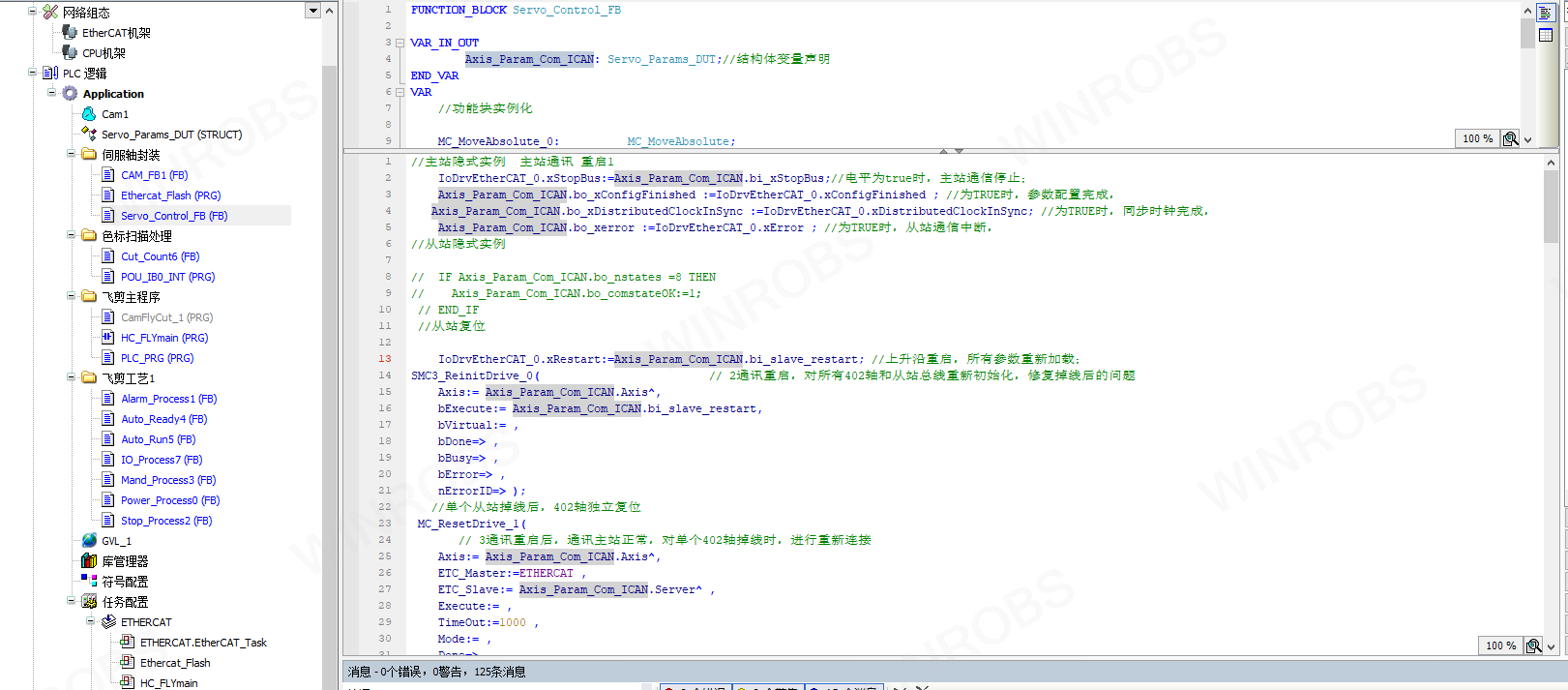Open the 库管理器 library manager
This screenshot has height=690, width=1568.
point(125,561)
